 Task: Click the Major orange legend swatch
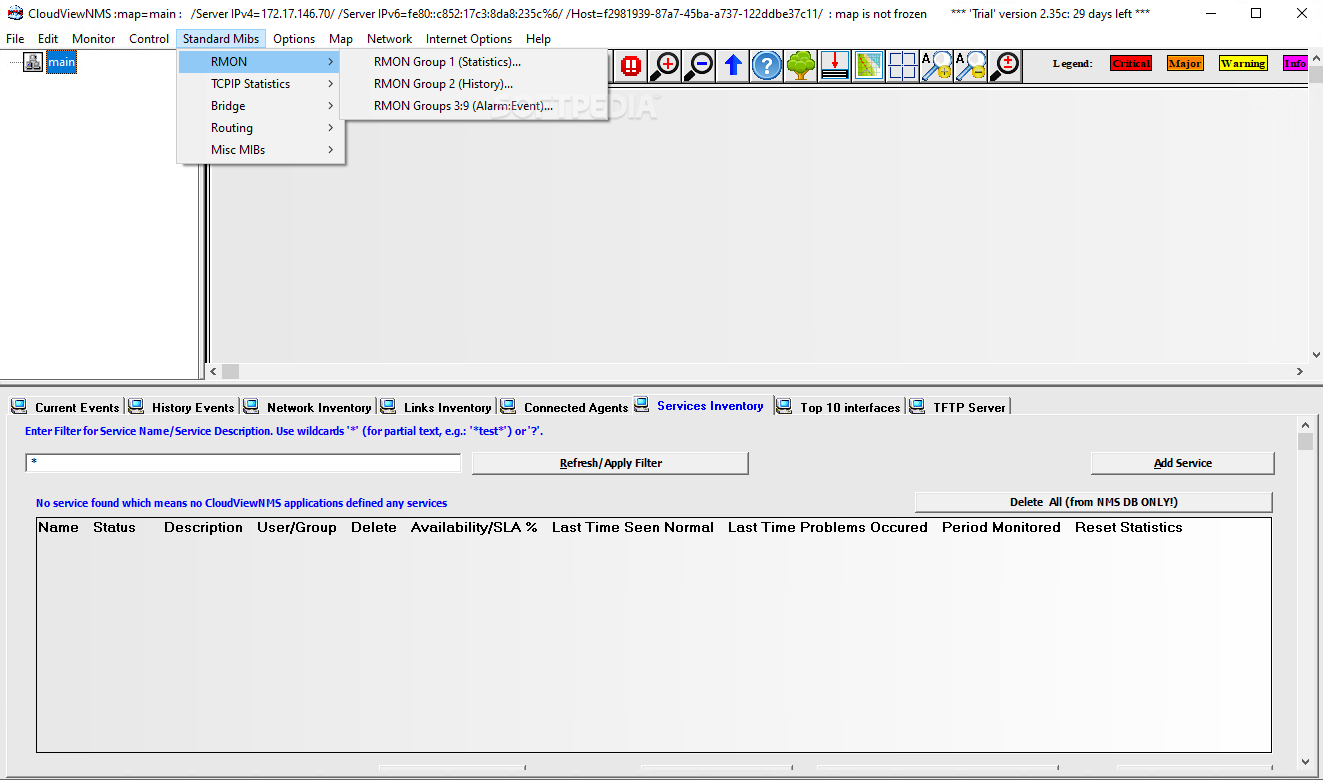(1185, 63)
